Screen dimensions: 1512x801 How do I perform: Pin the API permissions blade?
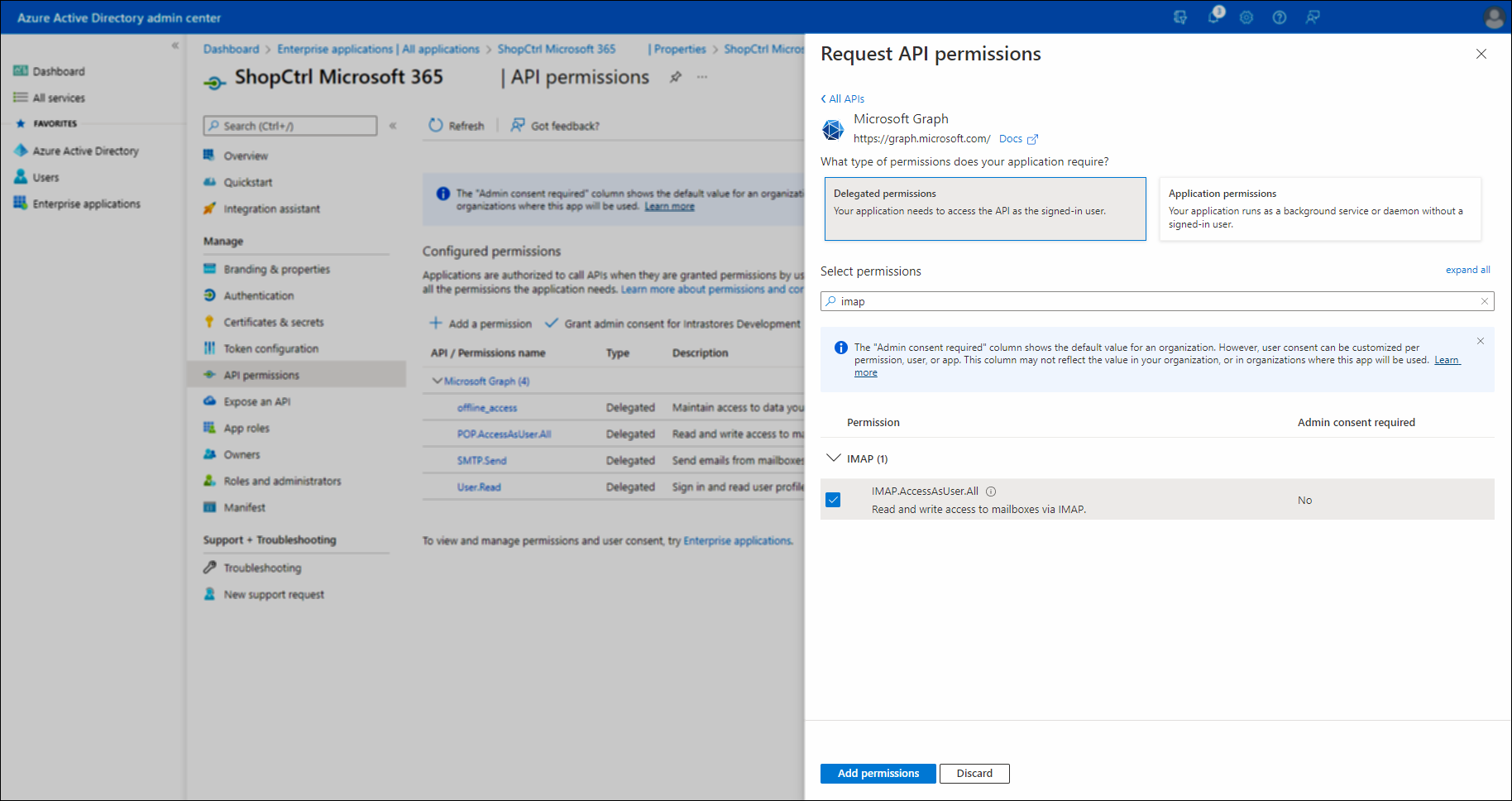676,77
